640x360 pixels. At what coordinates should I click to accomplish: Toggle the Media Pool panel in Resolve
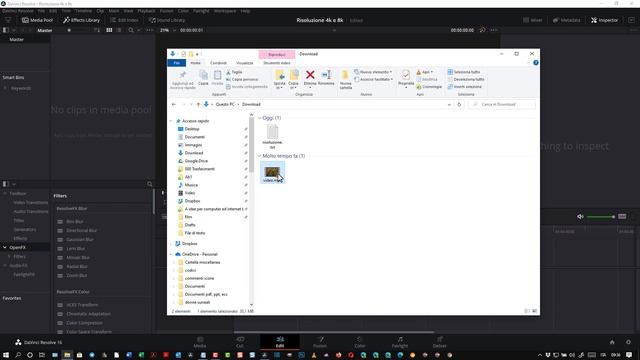[37, 20]
